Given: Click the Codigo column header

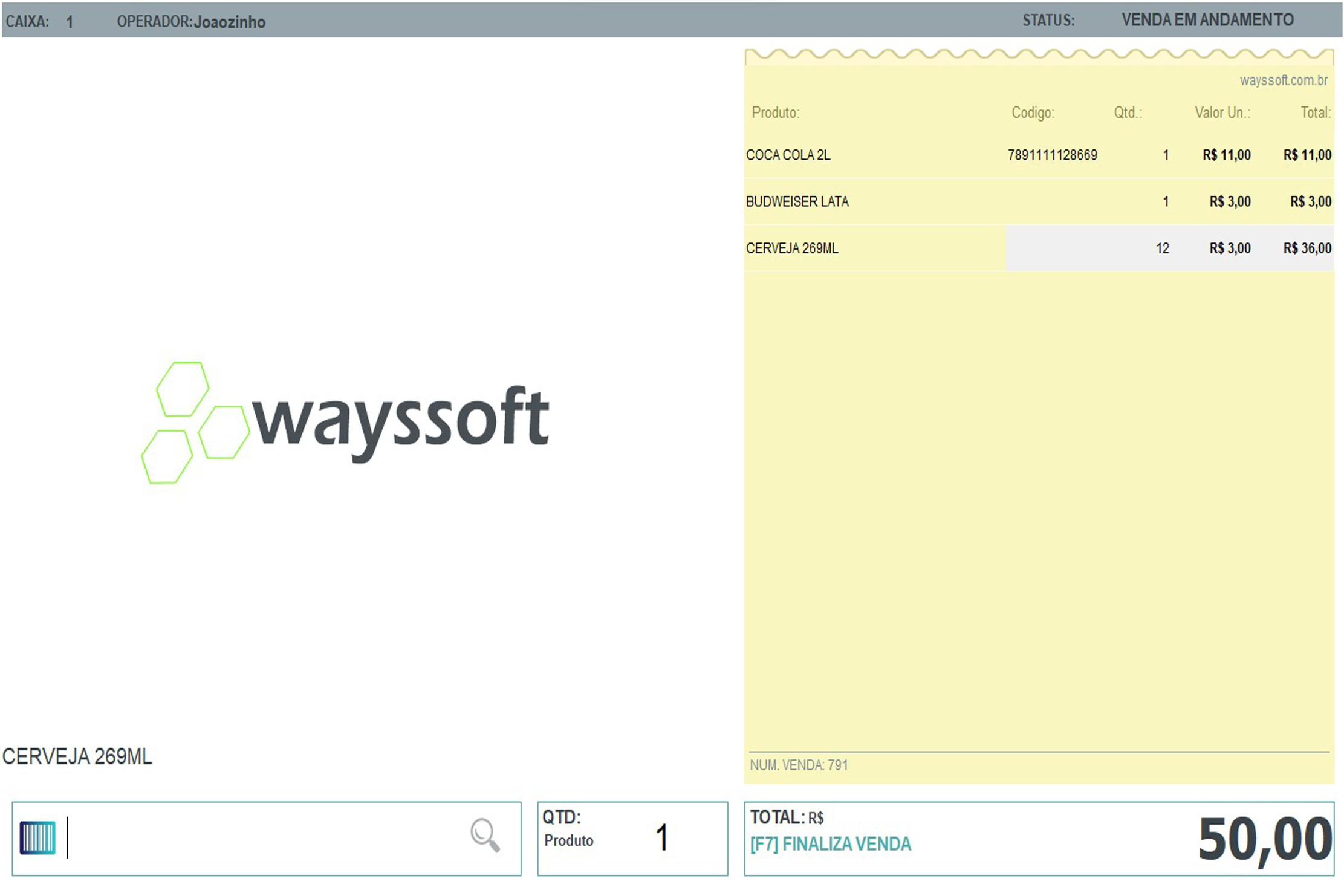Looking at the screenshot, I should point(1033,112).
